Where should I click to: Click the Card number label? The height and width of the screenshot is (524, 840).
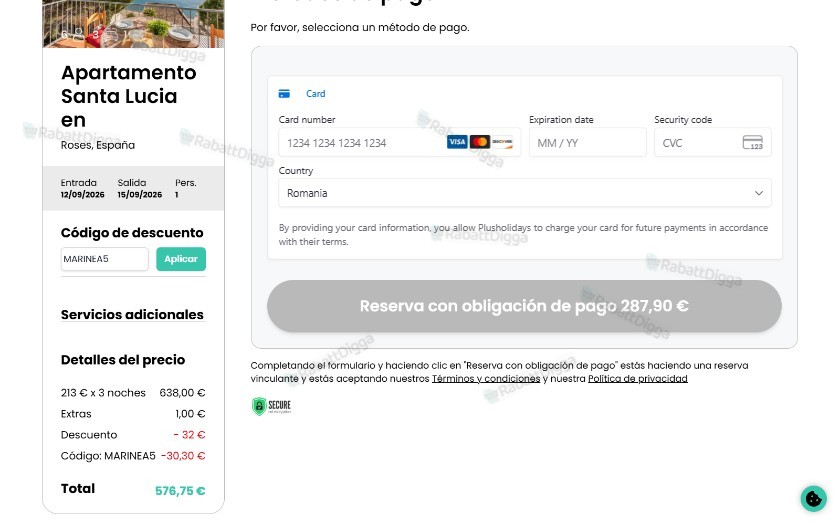coord(307,119)
